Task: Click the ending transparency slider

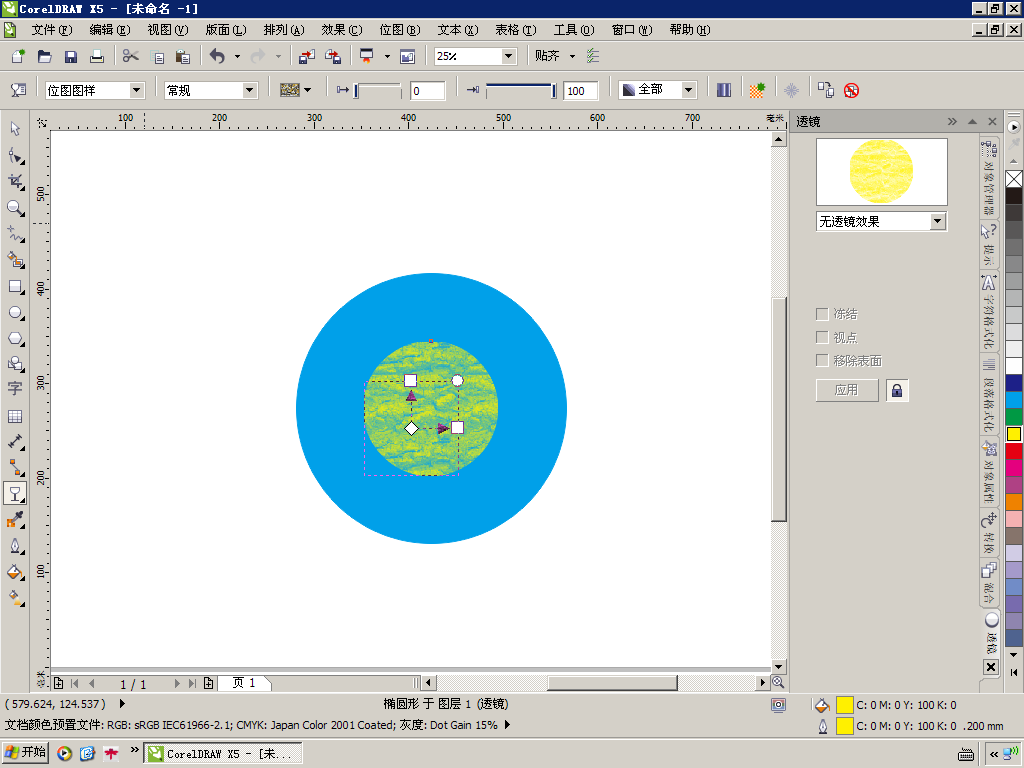Action: pyautogui.click(x=520, y=90)
